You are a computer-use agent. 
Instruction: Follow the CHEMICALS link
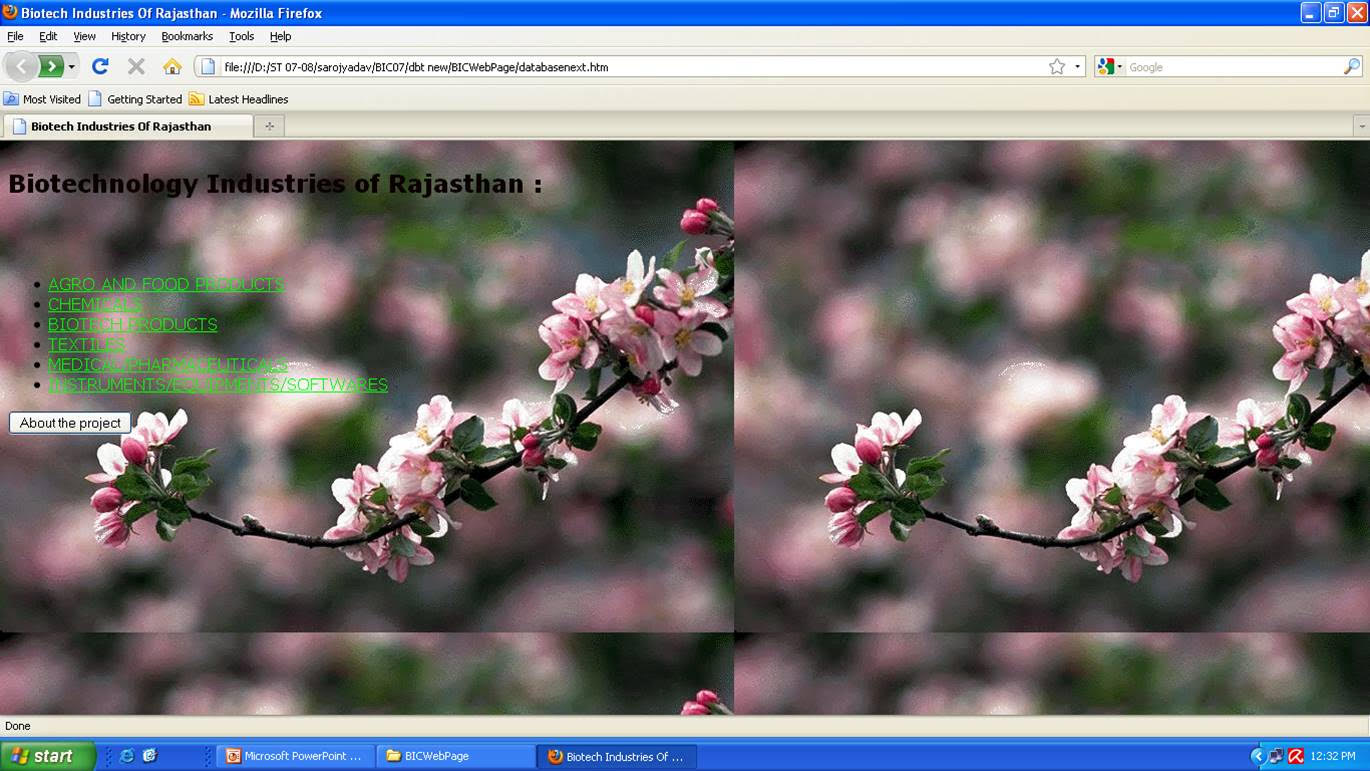click(95, 304)
